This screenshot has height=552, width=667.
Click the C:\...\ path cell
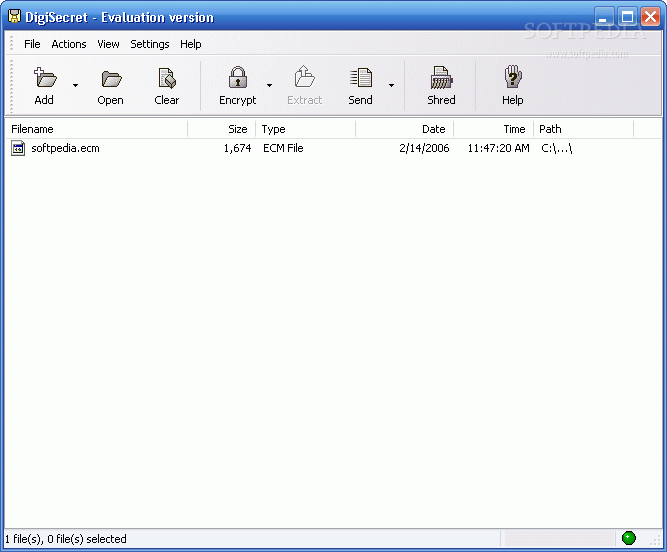pyautogui.click(x=557, y=148)
